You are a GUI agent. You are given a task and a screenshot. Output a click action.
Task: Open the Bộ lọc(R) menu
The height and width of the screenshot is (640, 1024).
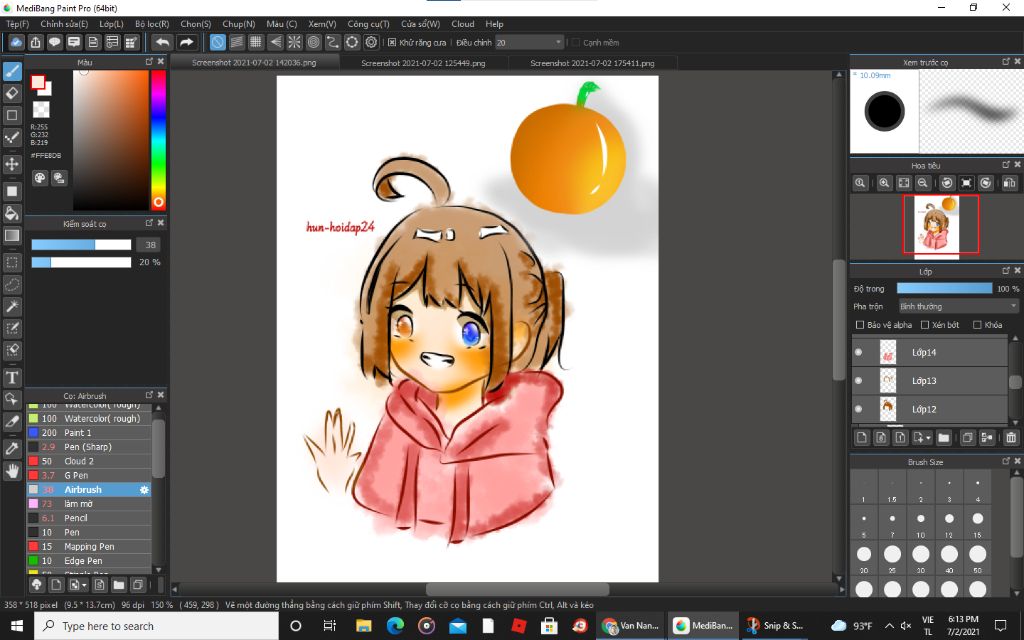click(x=152, y=24)
